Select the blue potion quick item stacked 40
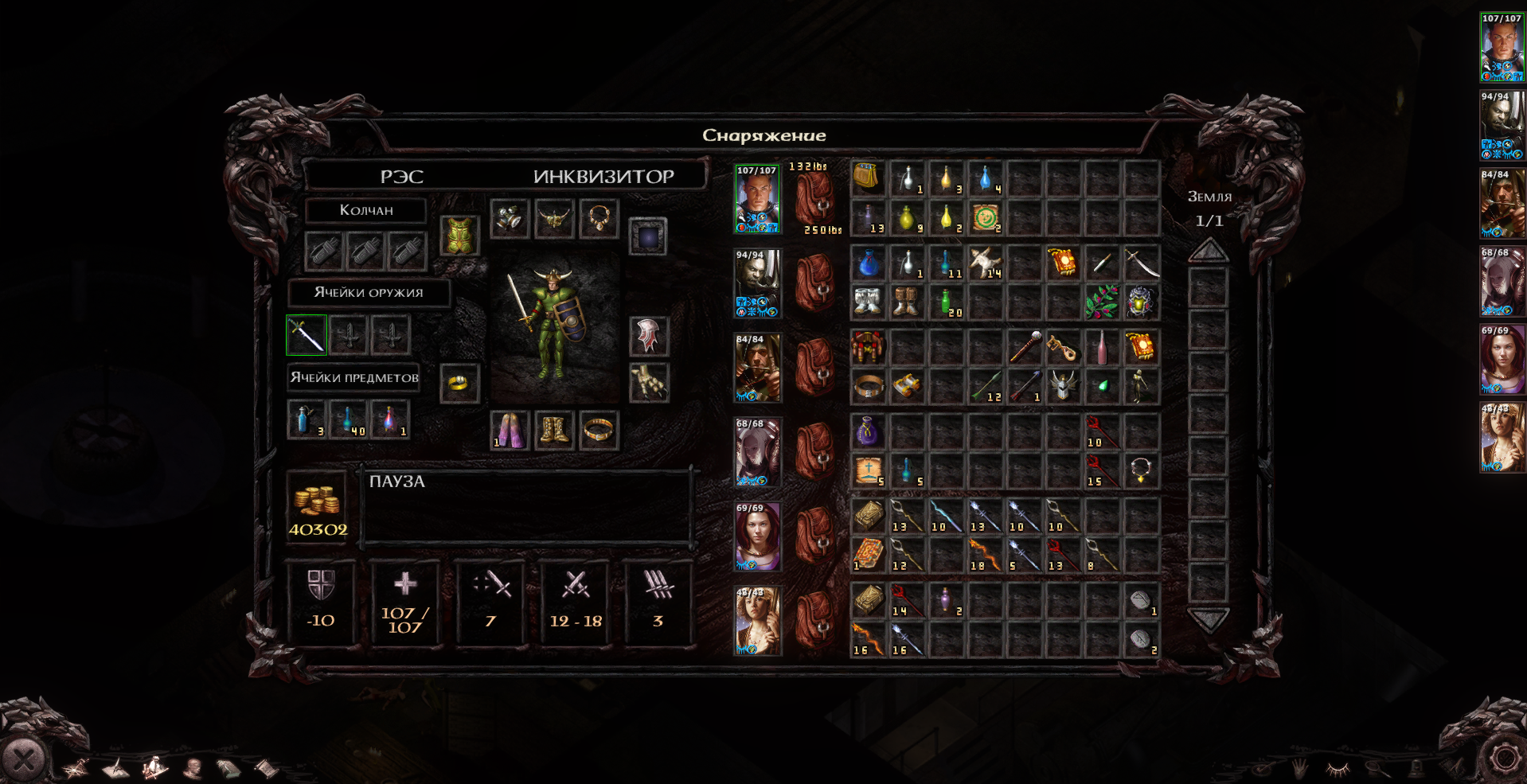Viewport: 1527px width, 784px height. [x=348, y=419]
